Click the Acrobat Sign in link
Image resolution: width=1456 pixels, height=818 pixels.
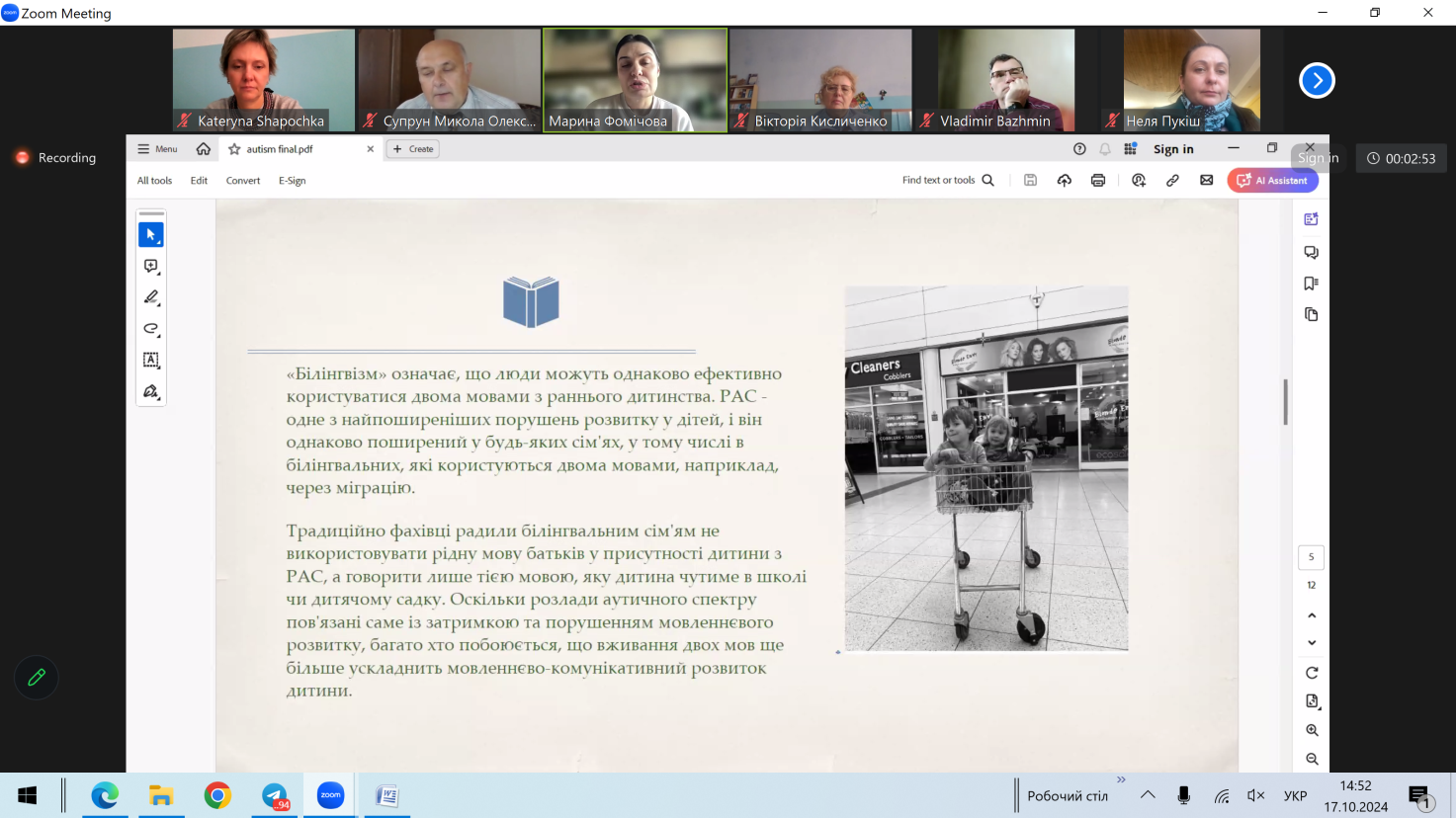1173,149
